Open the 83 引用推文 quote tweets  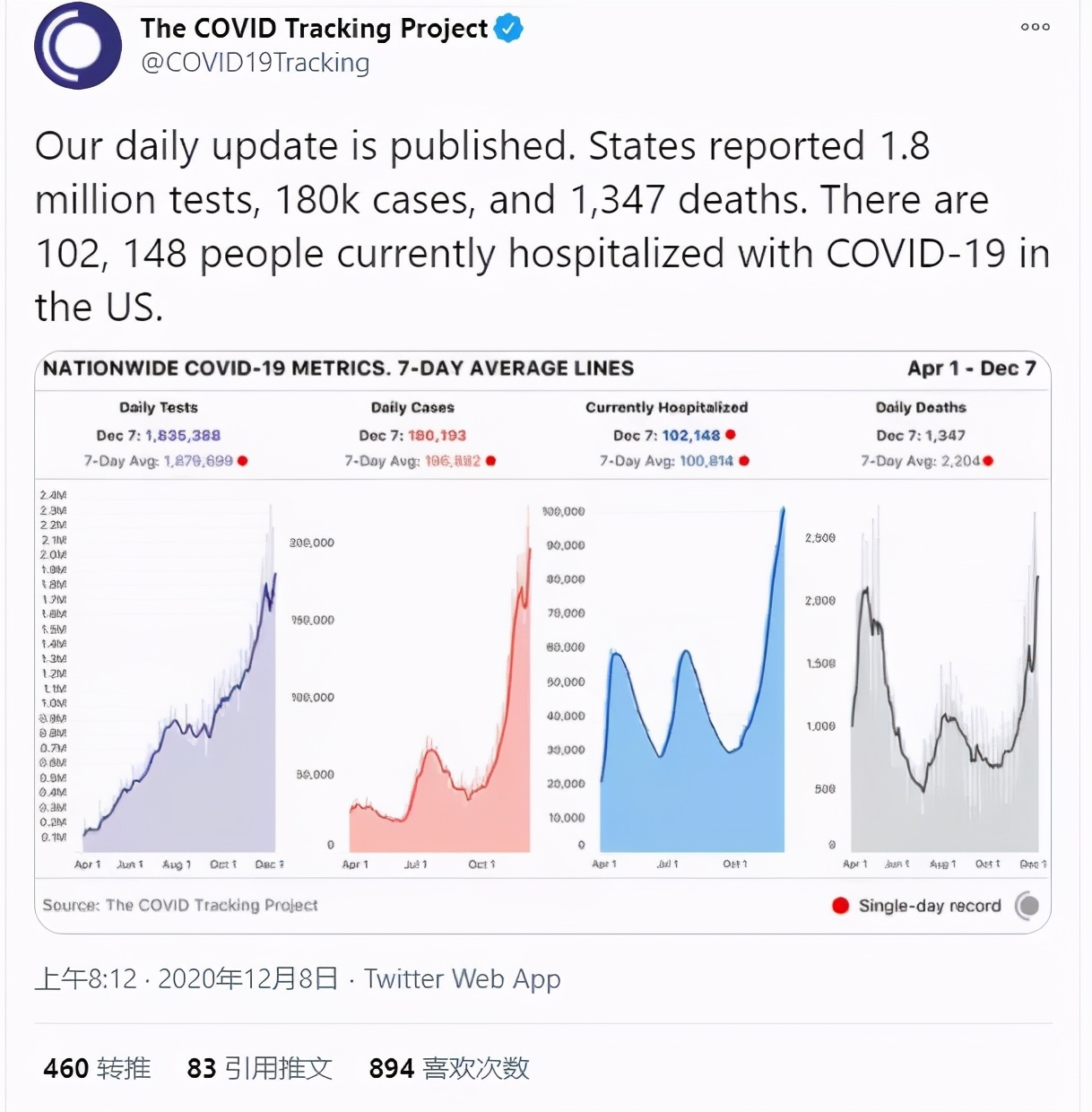pyautogui.click(x=258, y=1068)
